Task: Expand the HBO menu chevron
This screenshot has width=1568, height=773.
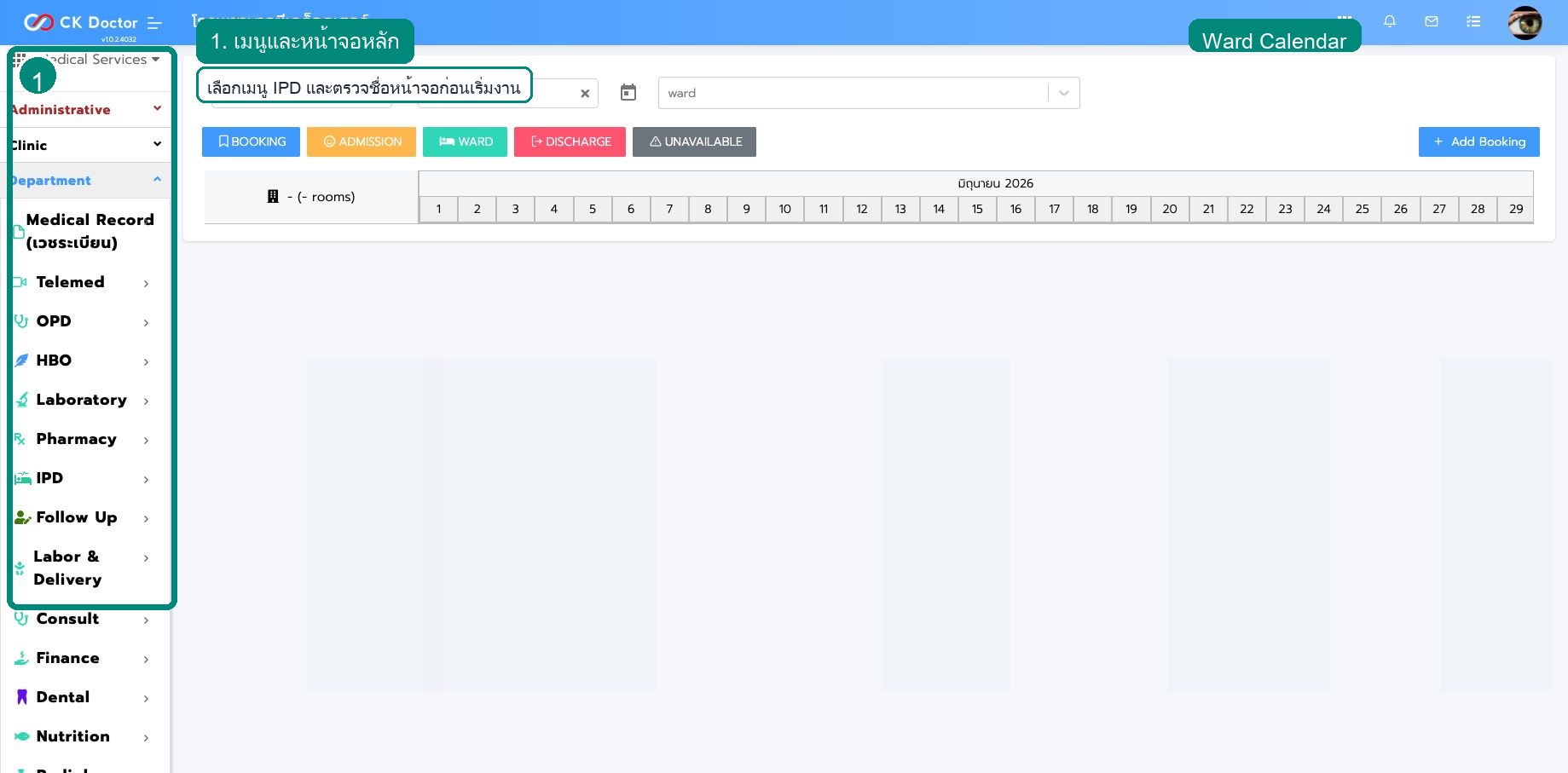Action: 146,361
